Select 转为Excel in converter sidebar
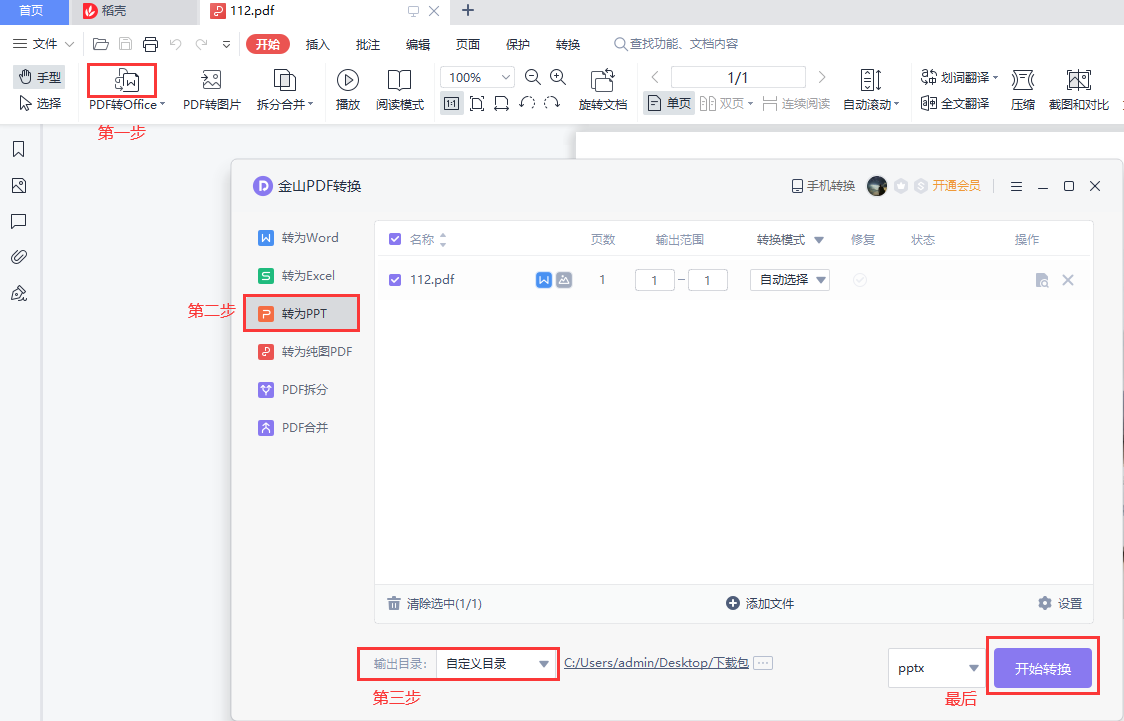Screen dimensions: 1124x721 coord(299,275)
